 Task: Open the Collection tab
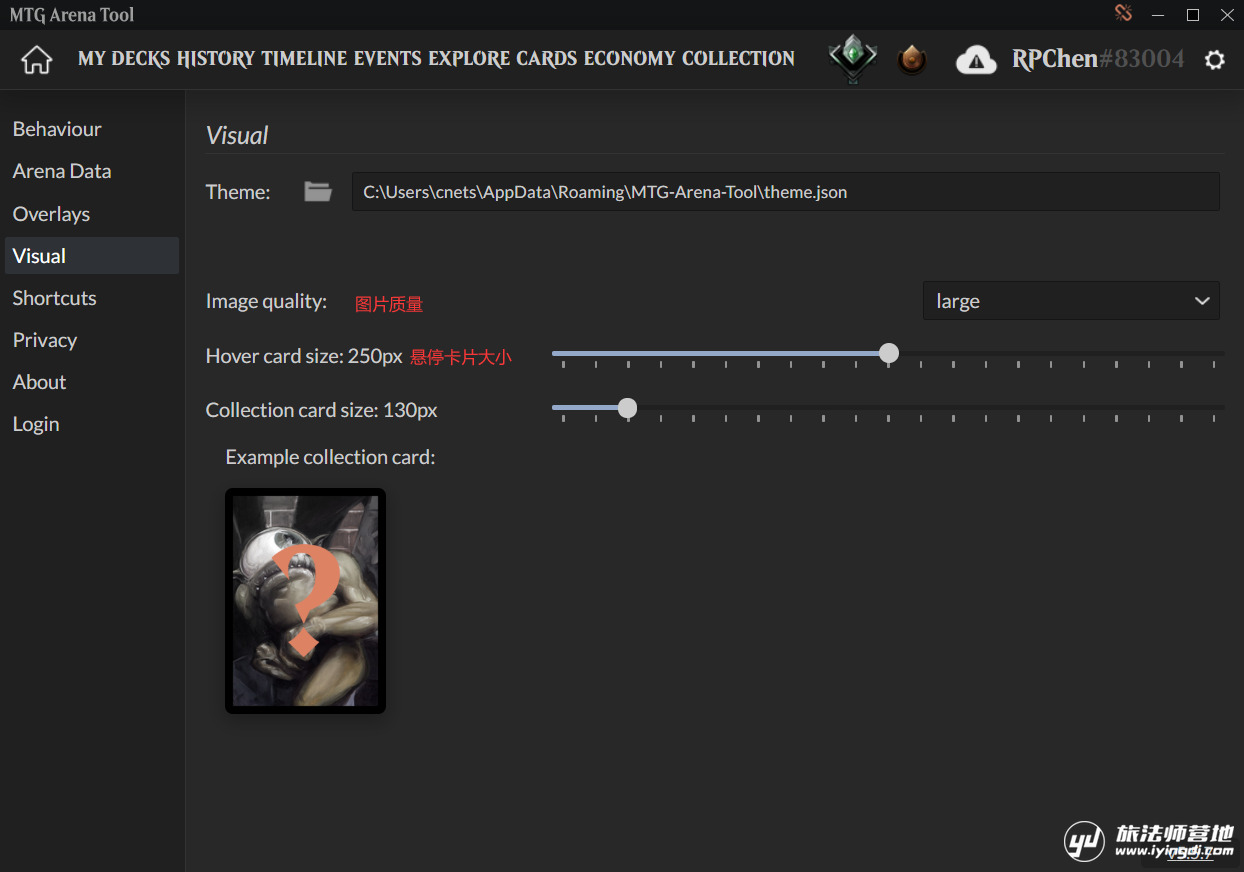[x=738, y=59]
